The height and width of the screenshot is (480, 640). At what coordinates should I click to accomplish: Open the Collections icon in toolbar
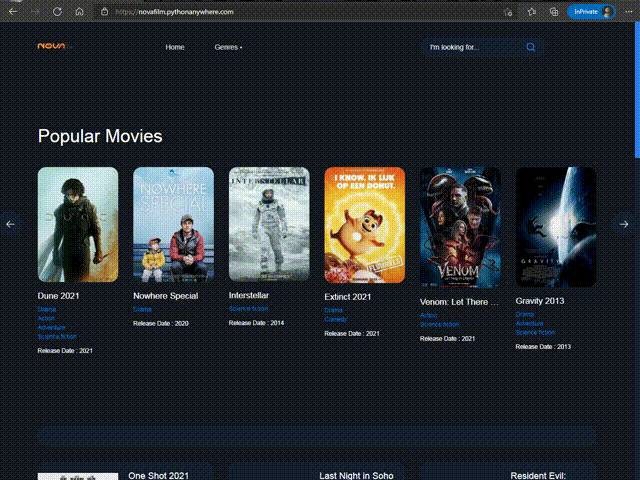pos(554,12)
